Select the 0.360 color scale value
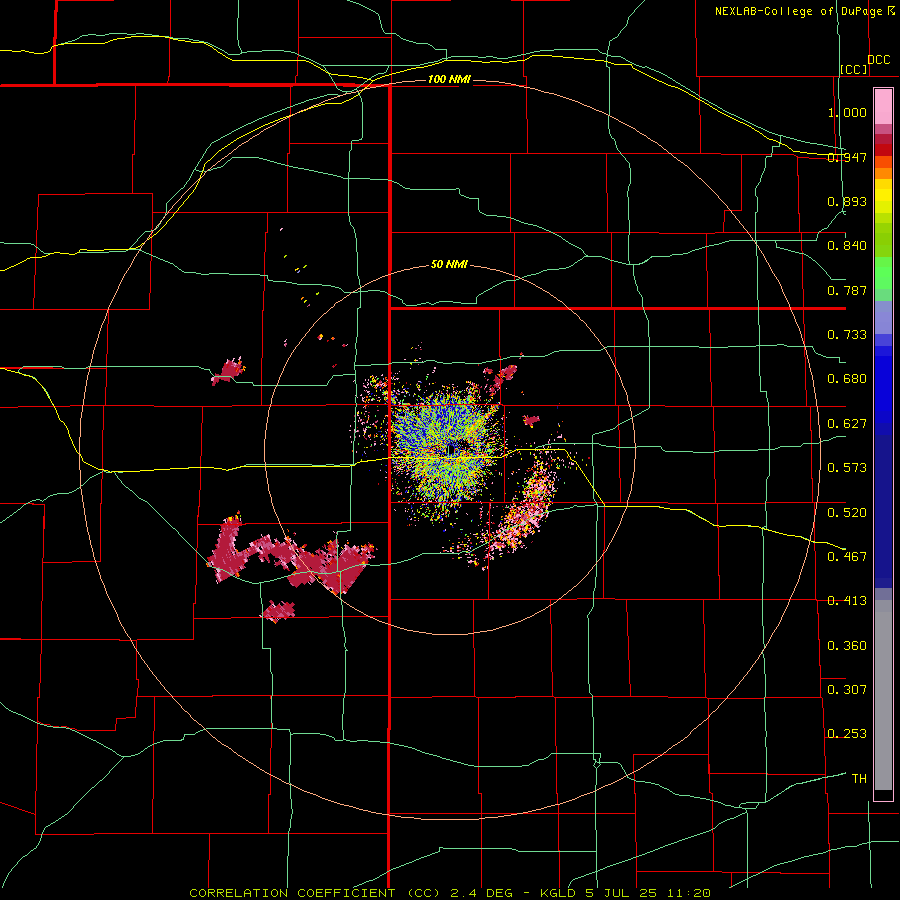This screenshot has height=900, width=900. pyautogui.click(x=847, y=646)
